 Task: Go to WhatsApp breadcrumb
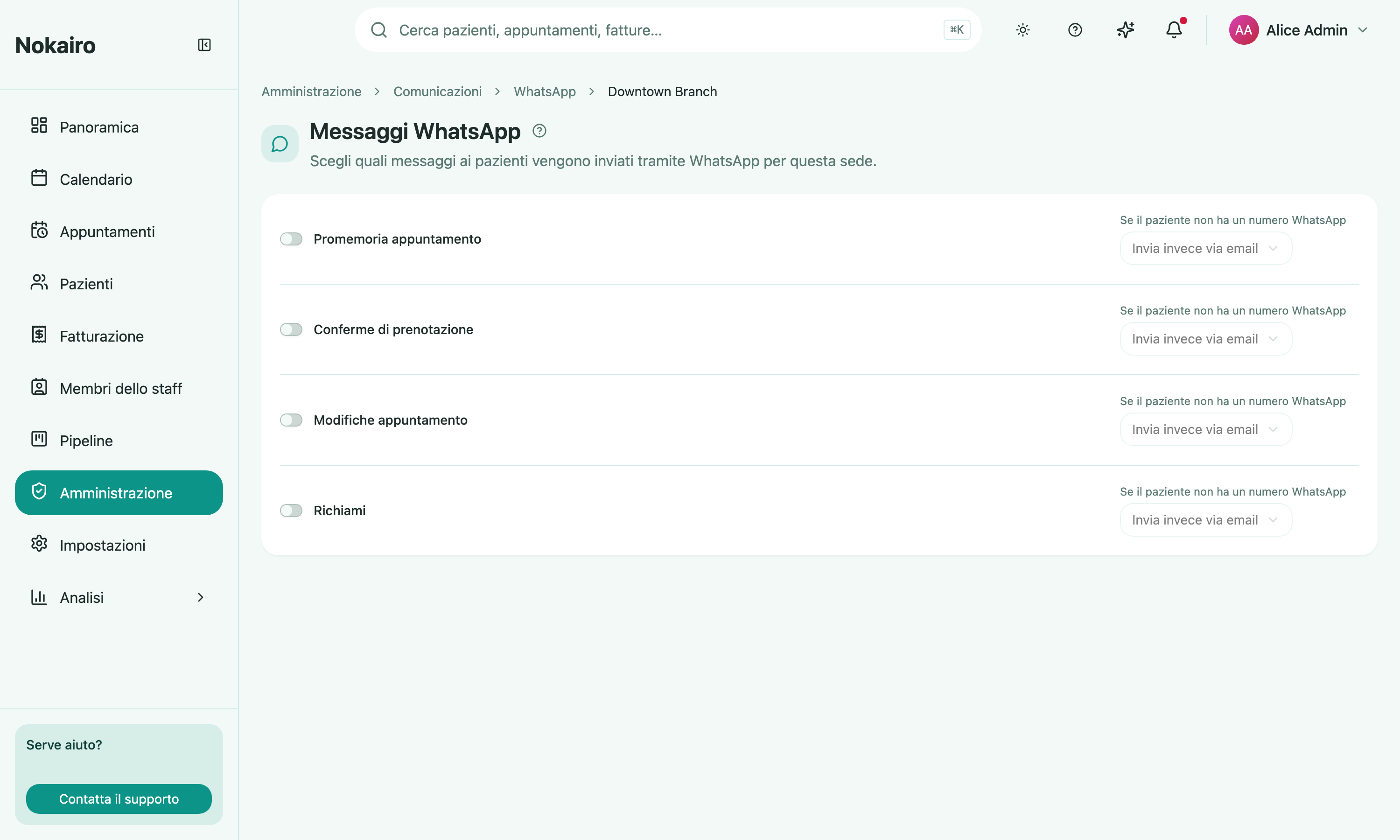tap(545, 91)
